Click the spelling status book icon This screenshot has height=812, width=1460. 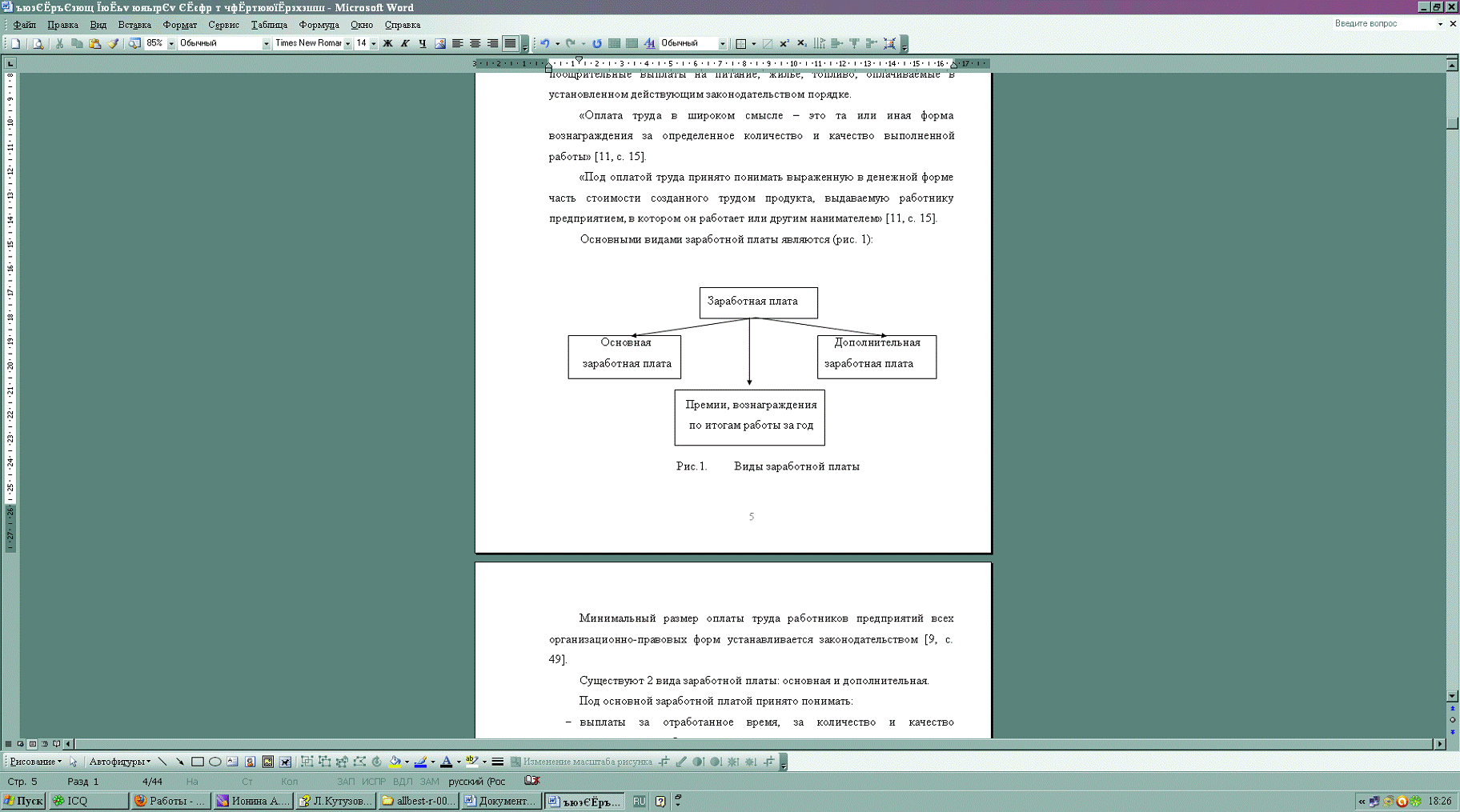(532, 781)
